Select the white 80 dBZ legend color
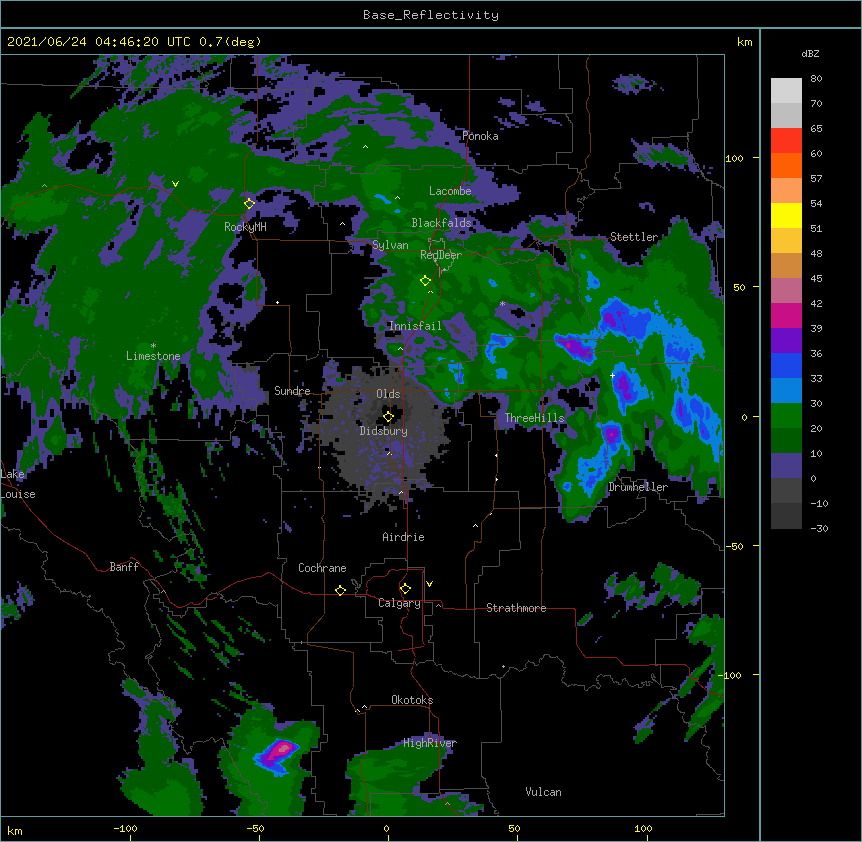 [786, 90]
